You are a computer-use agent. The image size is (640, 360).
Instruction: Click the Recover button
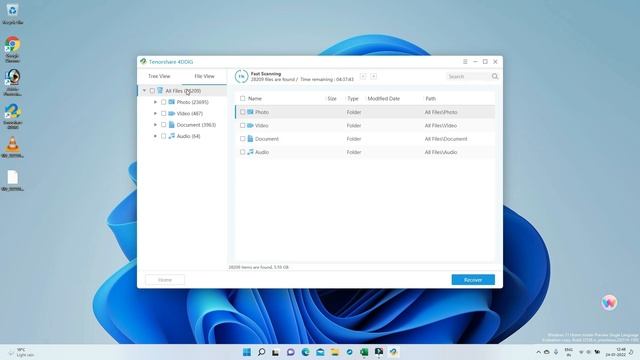(473, 280)
